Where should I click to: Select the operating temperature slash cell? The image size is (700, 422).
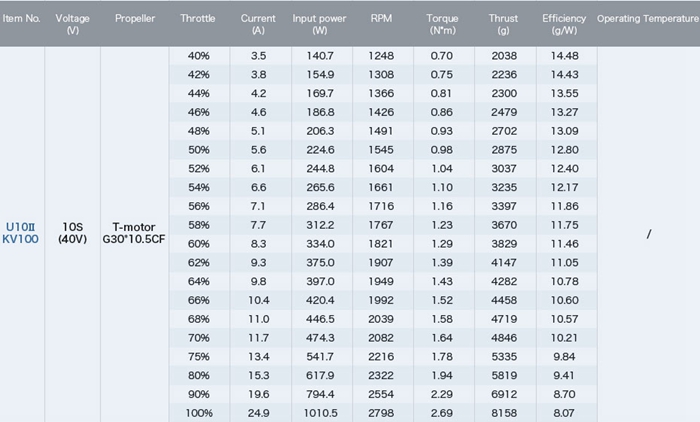649,234
